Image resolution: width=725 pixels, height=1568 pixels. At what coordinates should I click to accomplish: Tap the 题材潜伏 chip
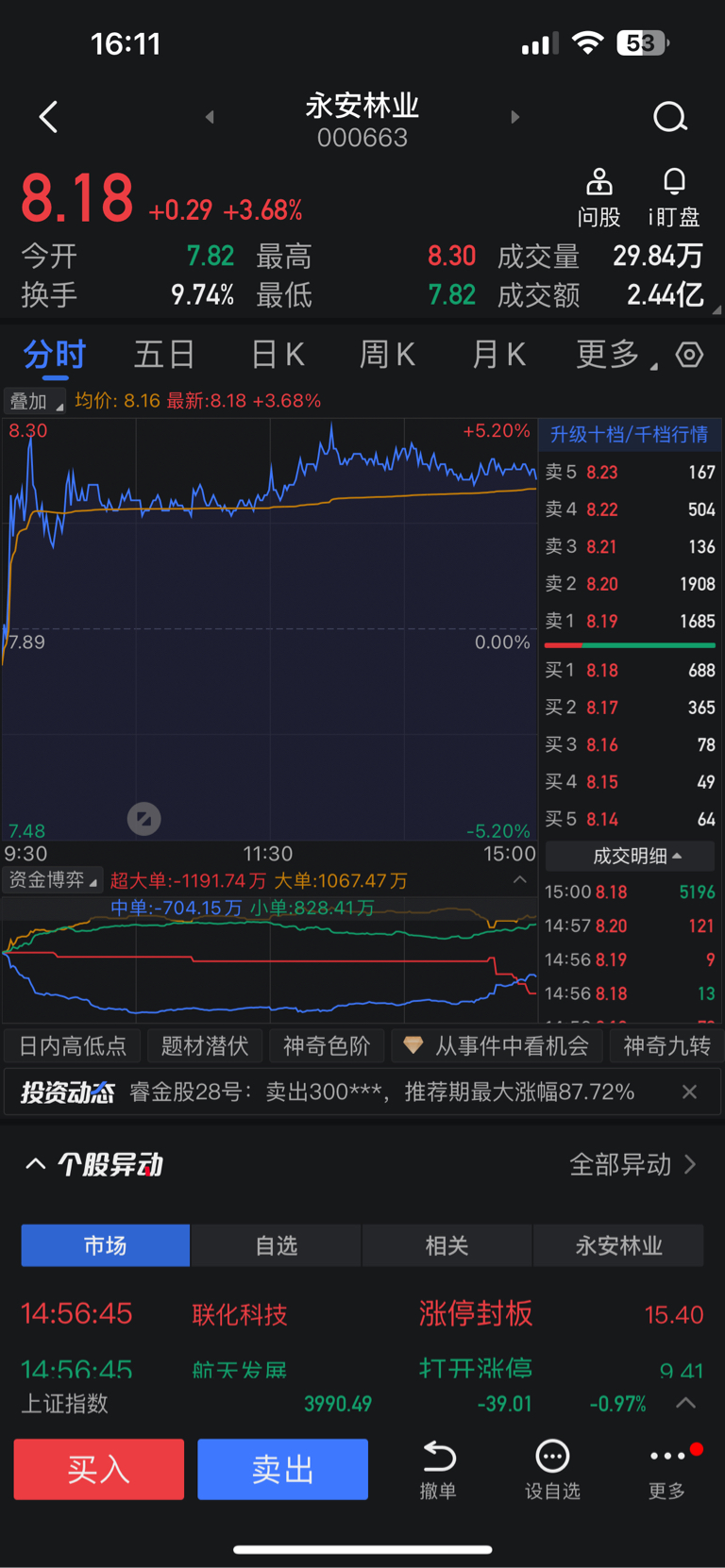pos(205,1045)
